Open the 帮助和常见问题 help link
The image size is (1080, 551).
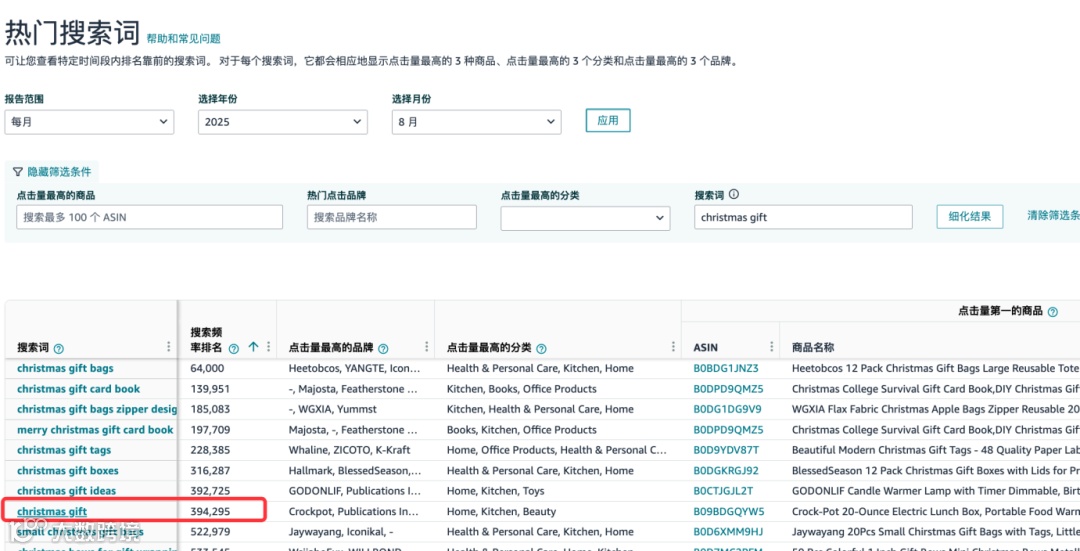pyautogui.click(x=183, y=39)
